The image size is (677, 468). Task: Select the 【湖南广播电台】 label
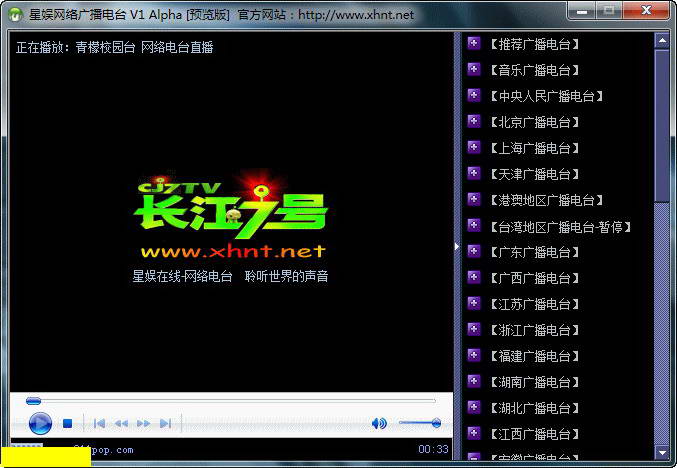click(x=534, y=382)
